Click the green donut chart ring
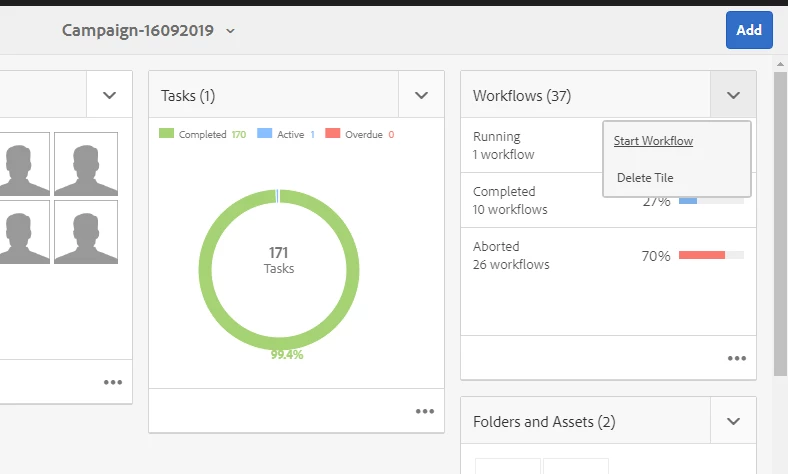788x474 pixels. tap(205, 270)
